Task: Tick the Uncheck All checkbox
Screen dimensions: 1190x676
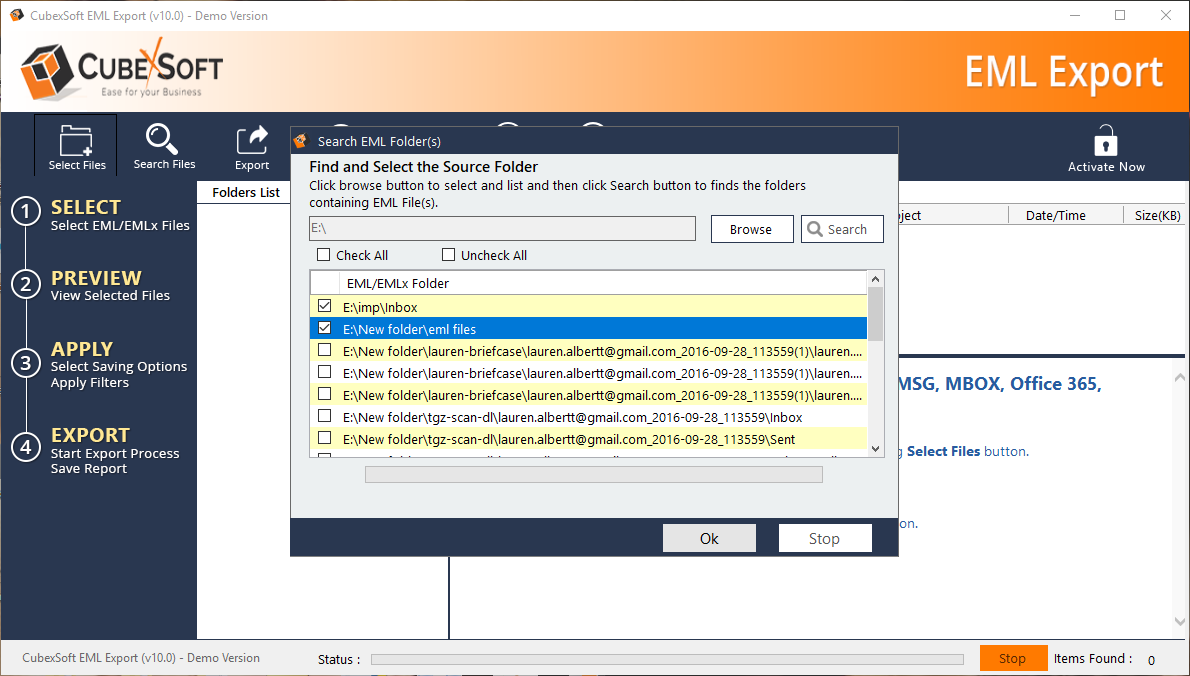Action: coord(448,255)
